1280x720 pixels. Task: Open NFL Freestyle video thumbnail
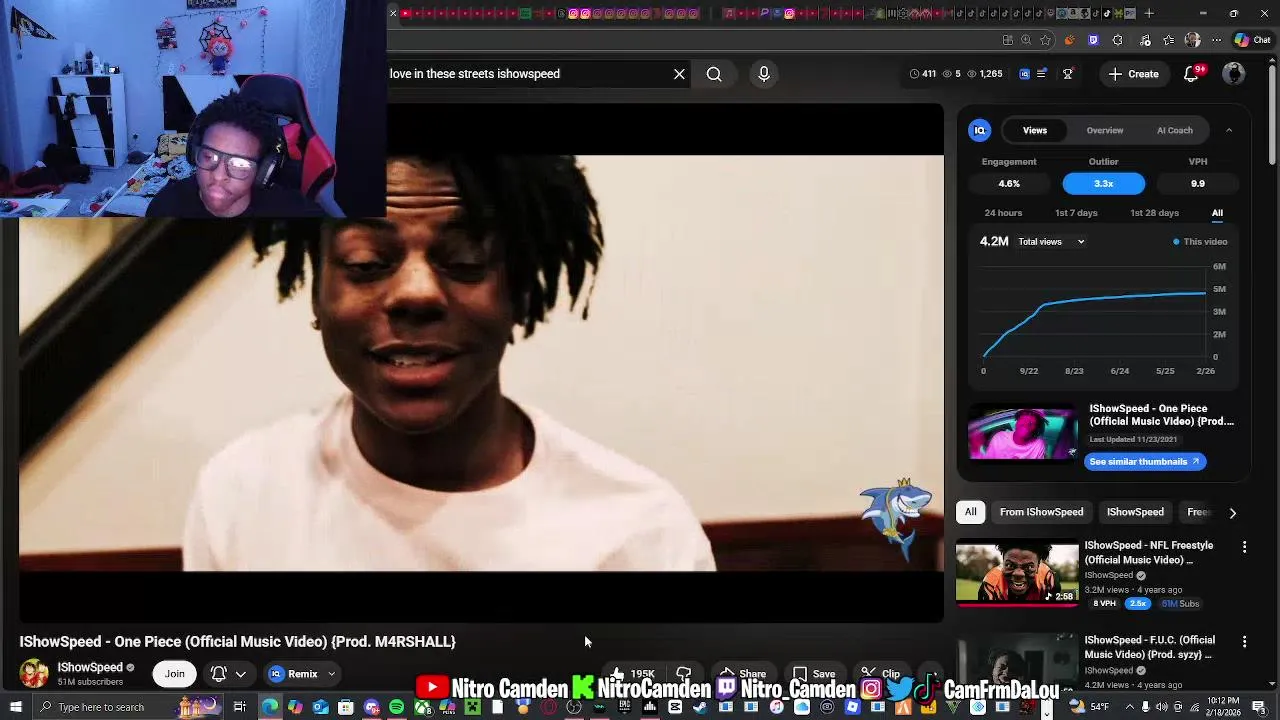pyautogui.click(x=1017, y=573)
